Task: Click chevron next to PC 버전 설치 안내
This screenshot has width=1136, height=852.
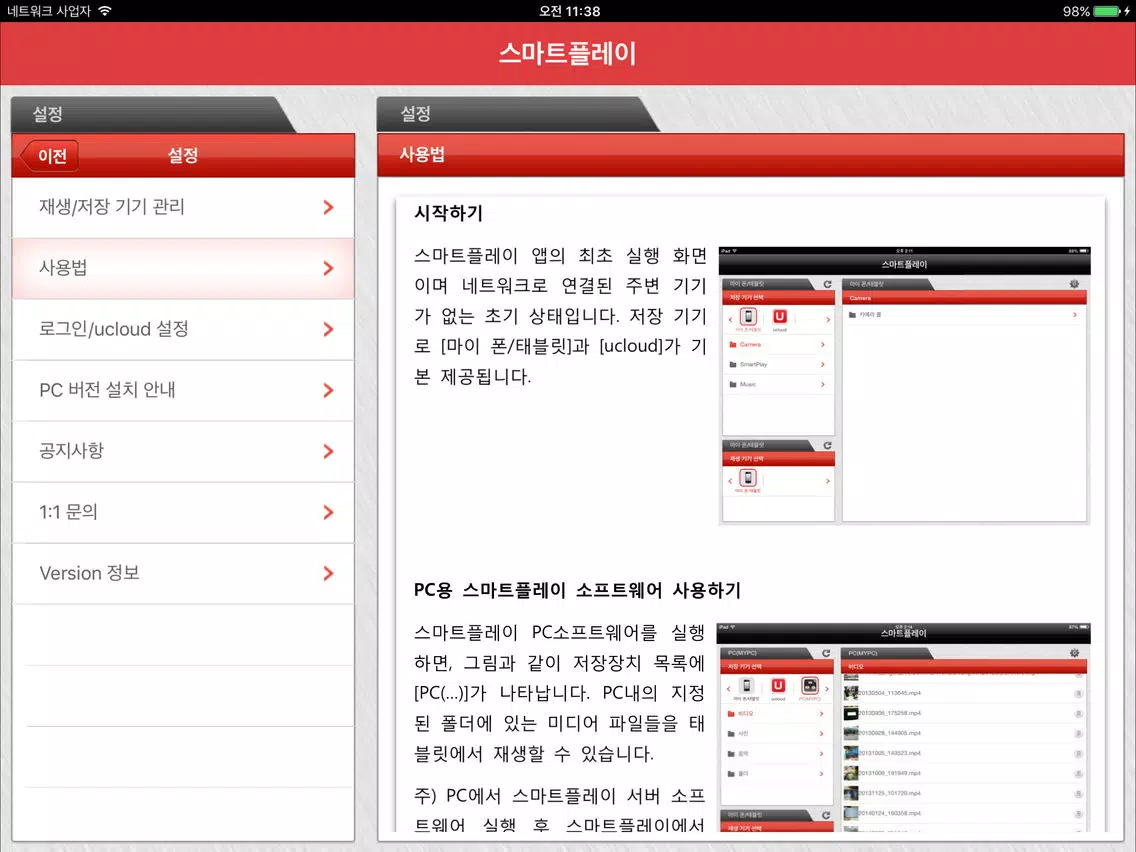Action: pos(328,390)
